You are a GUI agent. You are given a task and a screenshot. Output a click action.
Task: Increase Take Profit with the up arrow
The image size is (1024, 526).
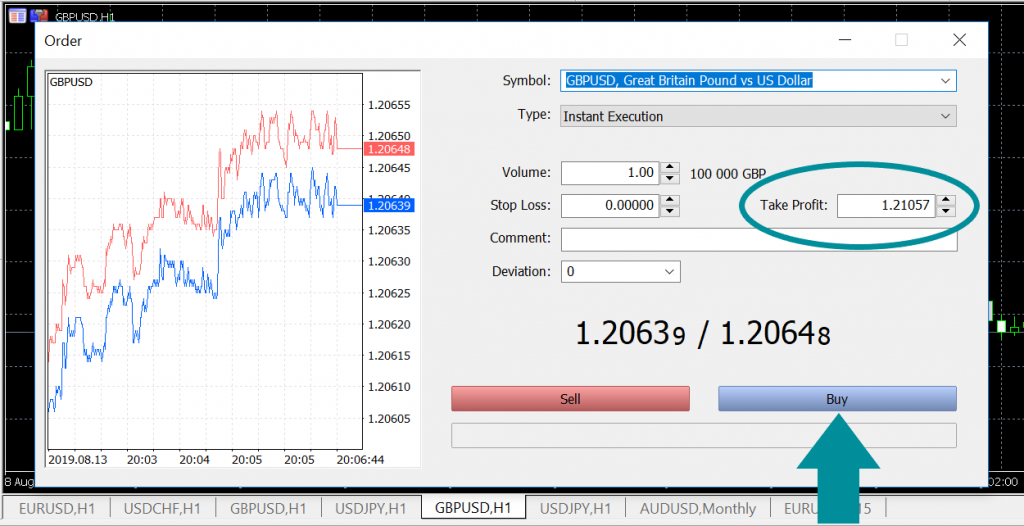click(946, 200)
